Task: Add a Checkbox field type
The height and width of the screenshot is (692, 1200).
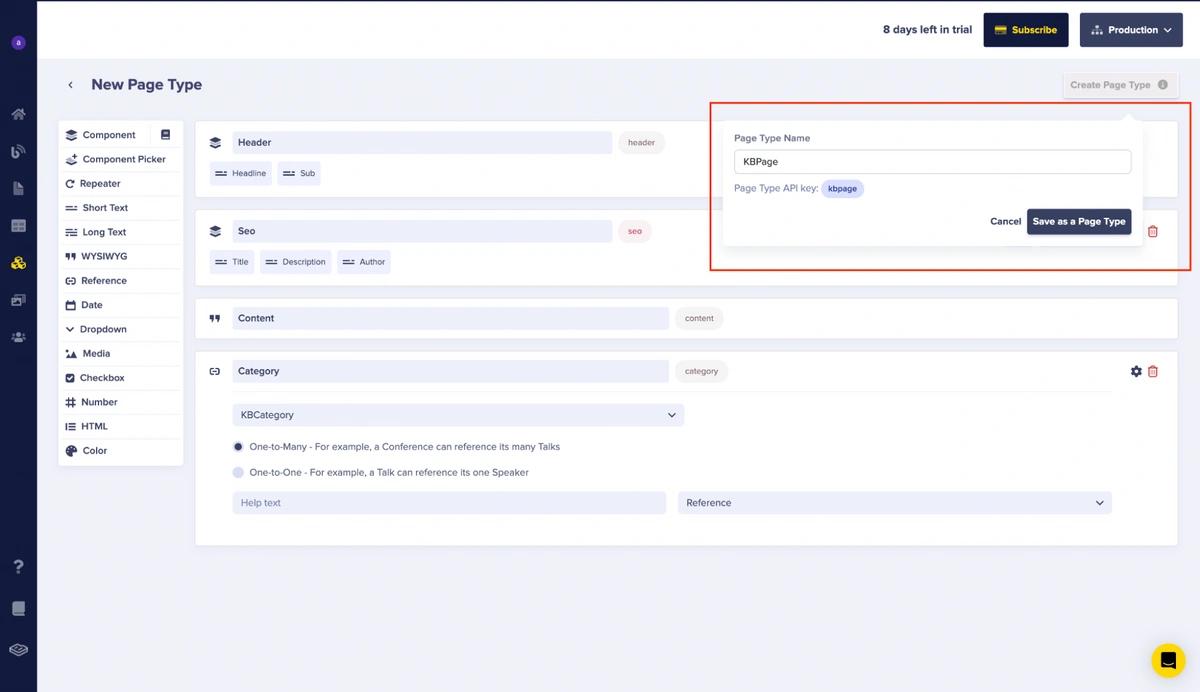Action: (x=101, y=378)
